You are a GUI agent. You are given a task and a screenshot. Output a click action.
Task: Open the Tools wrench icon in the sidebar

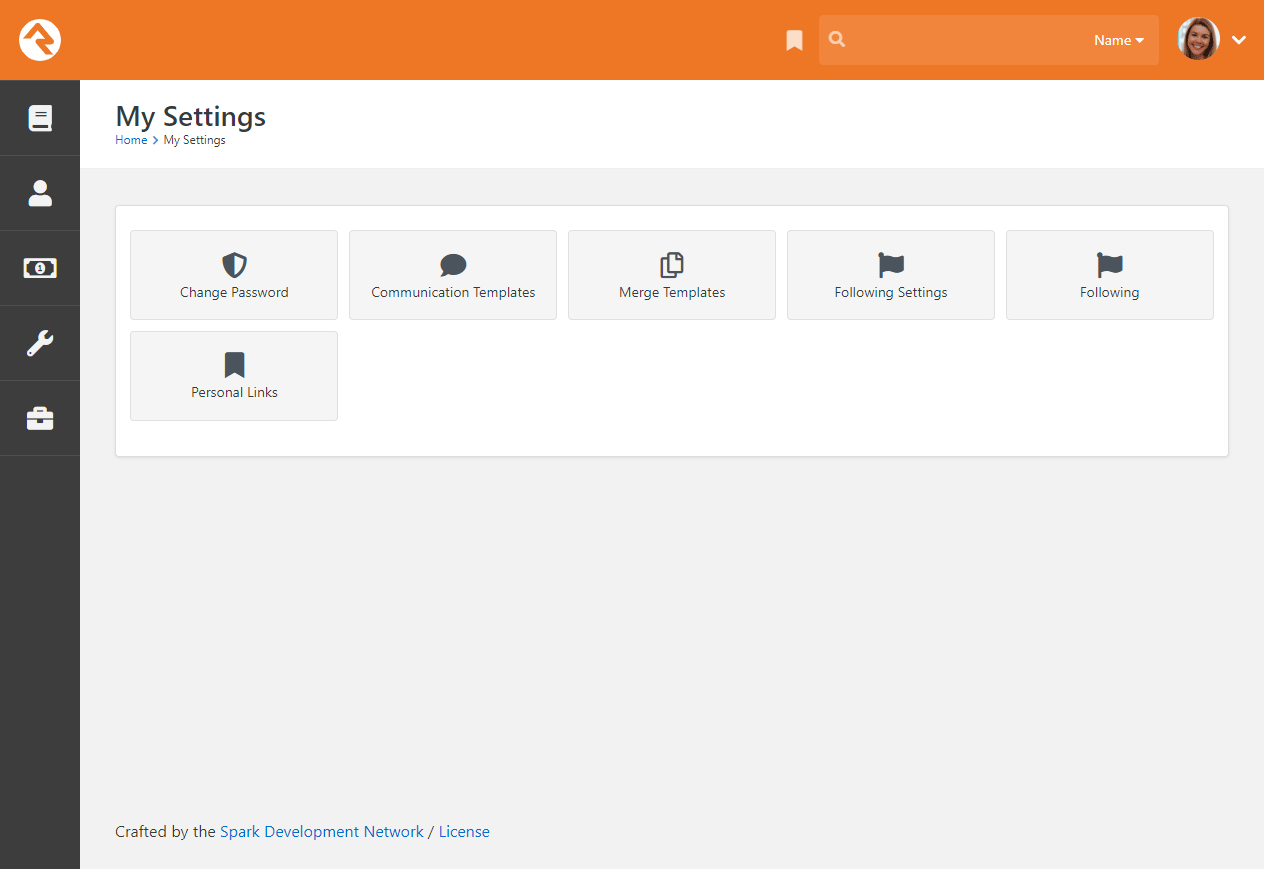click(40, 343)
